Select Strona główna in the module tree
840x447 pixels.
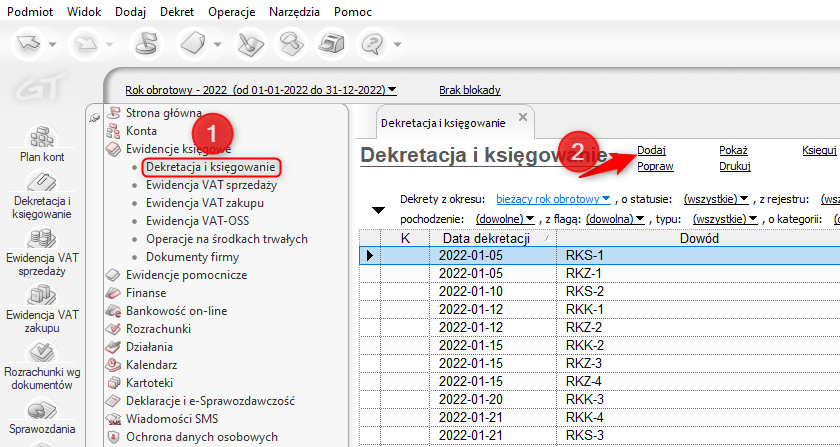click(x=164, y=113)
